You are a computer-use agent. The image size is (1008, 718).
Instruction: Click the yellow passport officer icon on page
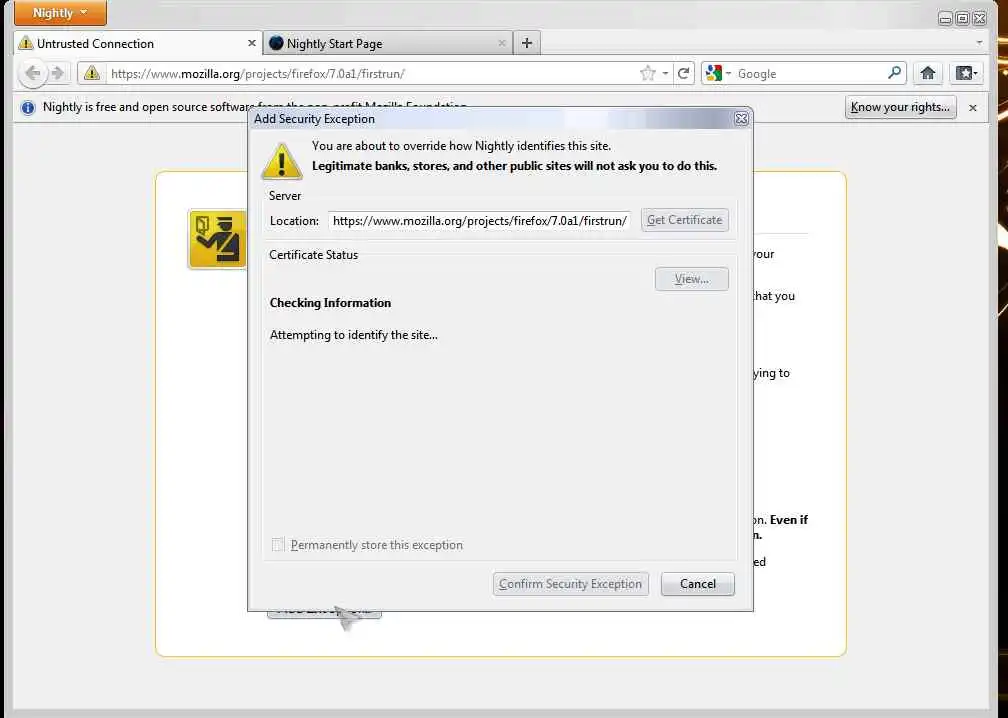(x=217, y=238)
